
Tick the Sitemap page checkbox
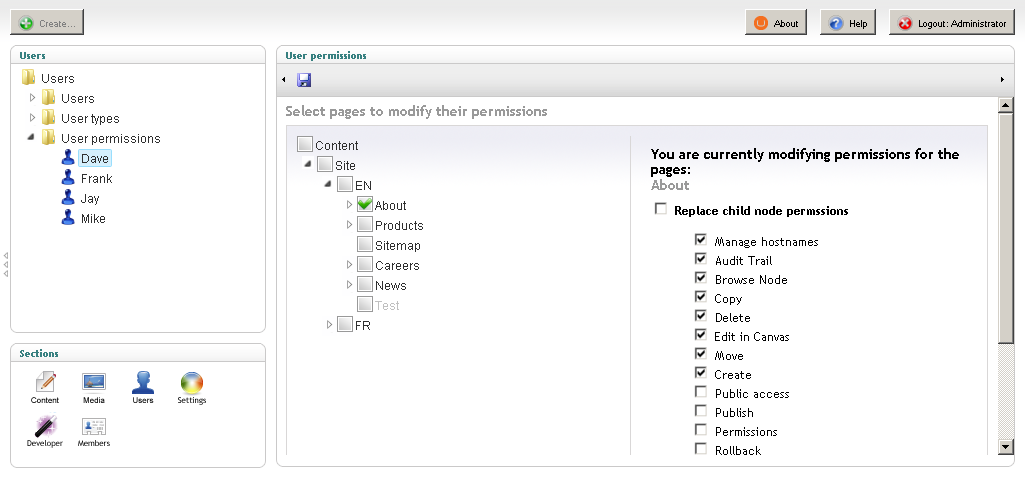coord(365,245)
